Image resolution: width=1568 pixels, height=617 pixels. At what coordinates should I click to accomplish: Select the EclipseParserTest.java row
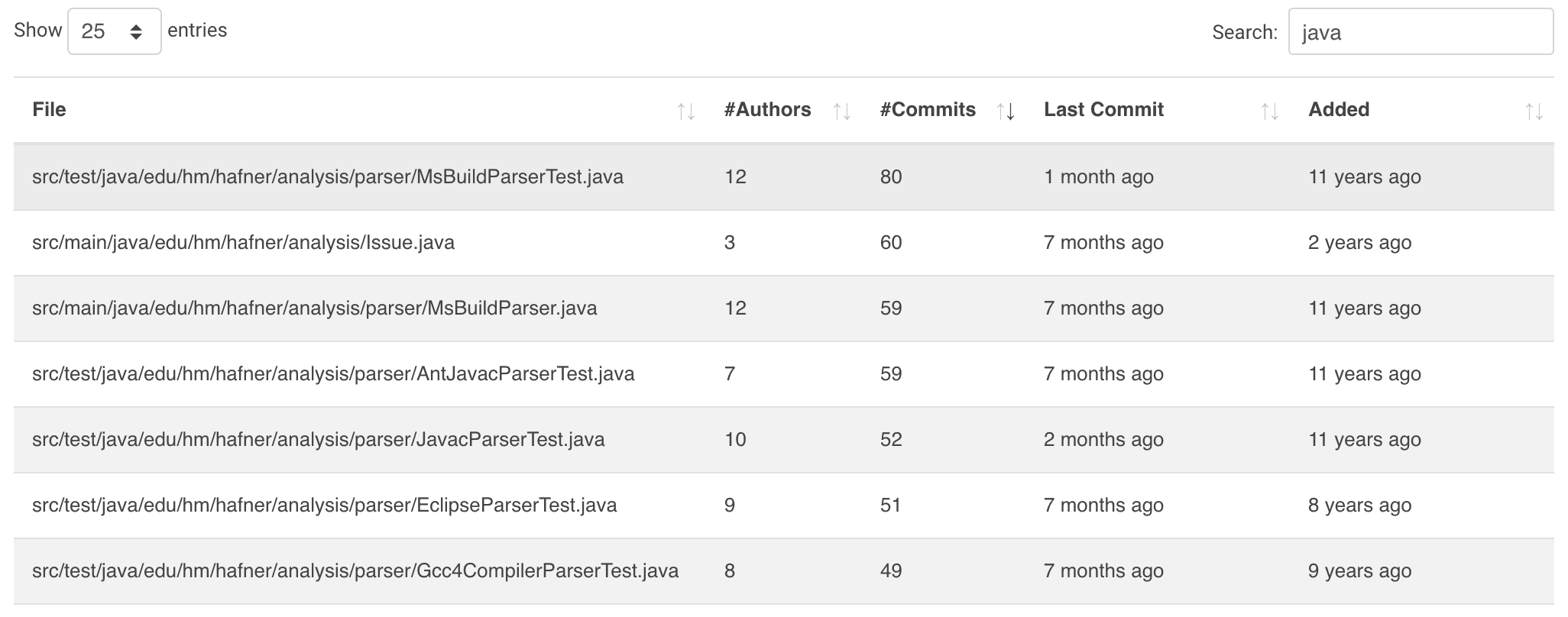pyautogui.click(x=324, y=506)
